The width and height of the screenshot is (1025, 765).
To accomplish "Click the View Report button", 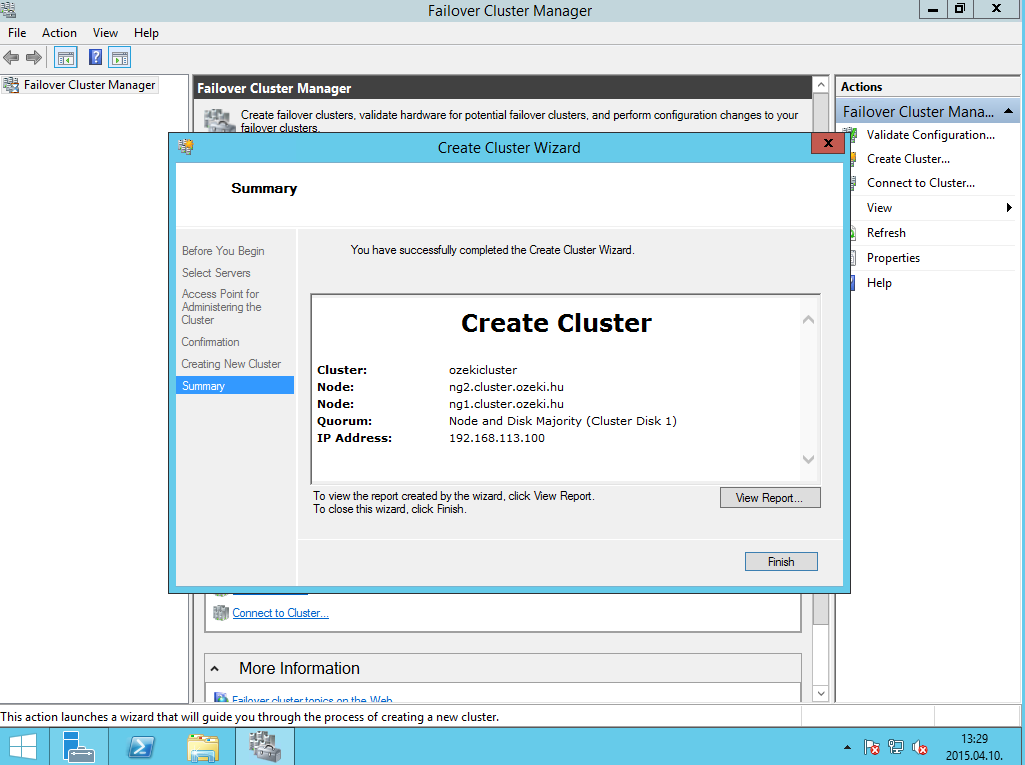I will 770,497.
